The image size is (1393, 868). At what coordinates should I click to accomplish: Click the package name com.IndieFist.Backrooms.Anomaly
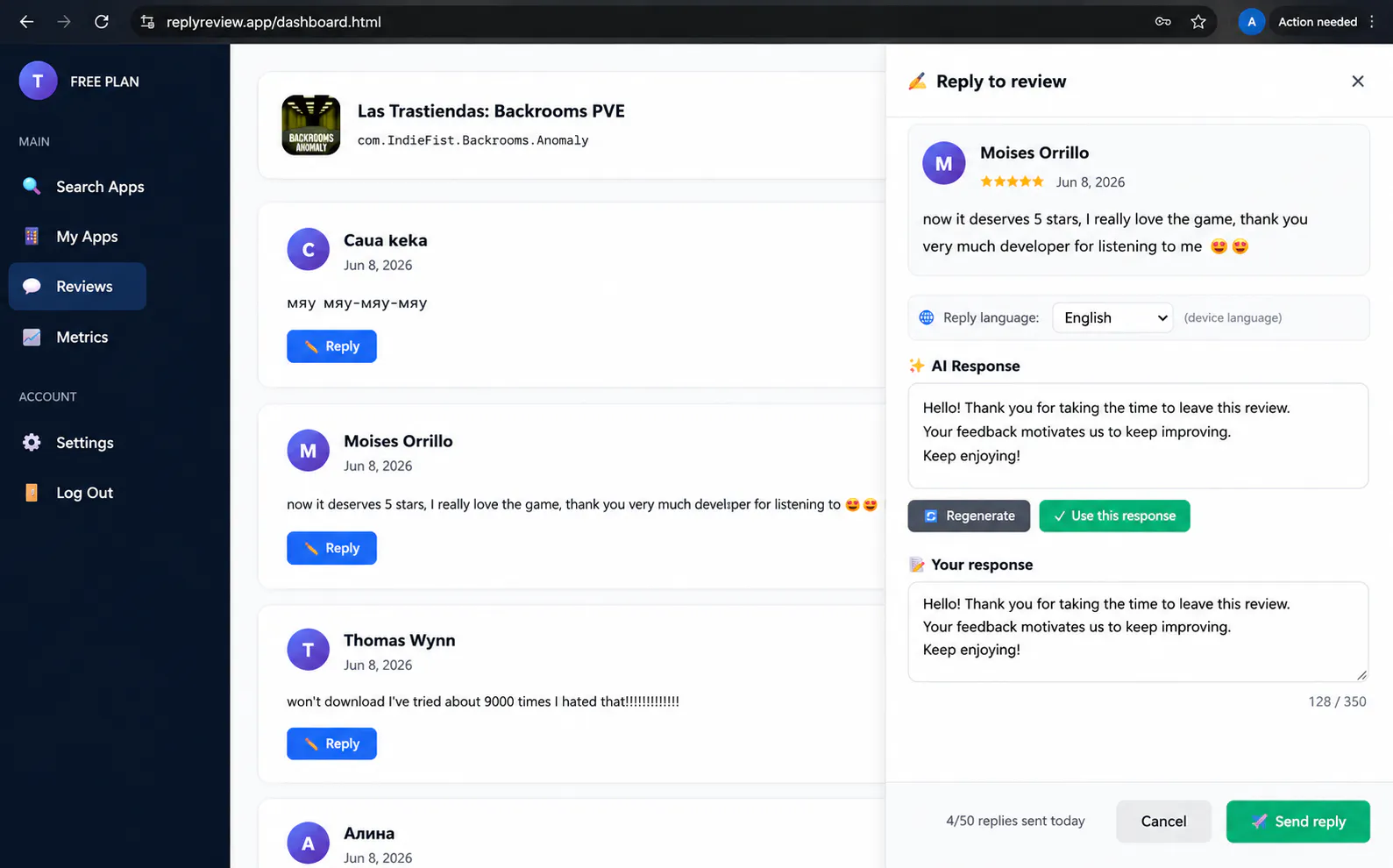tap(473, 140)
